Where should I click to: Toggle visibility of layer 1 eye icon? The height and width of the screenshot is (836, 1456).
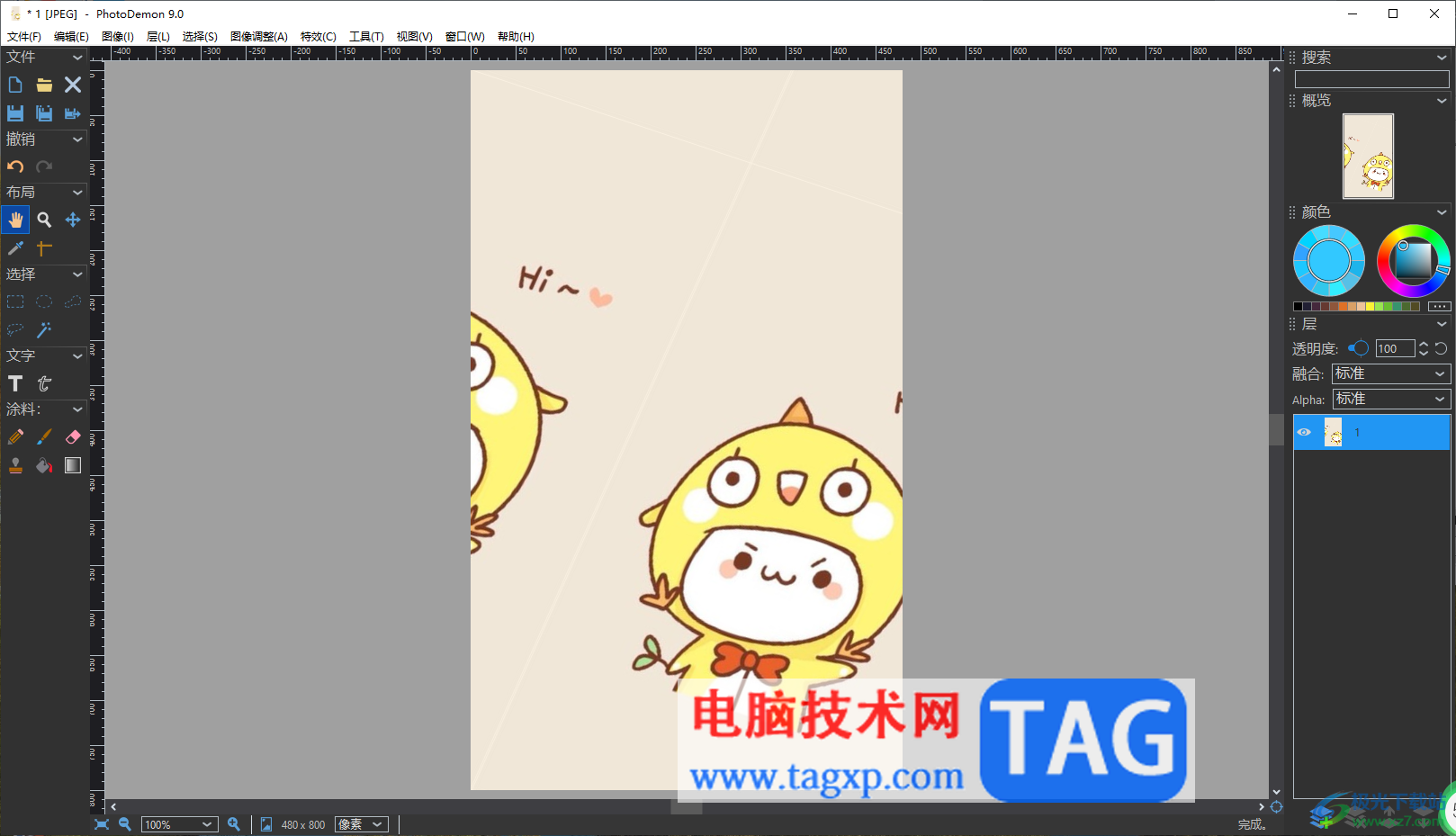tap(1304, 432)
